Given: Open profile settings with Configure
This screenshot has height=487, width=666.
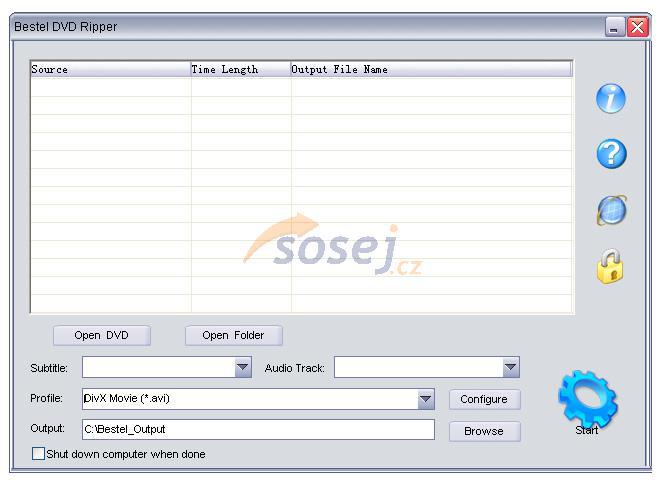Looking at the screenshot, I should click(x=484, y=400).
